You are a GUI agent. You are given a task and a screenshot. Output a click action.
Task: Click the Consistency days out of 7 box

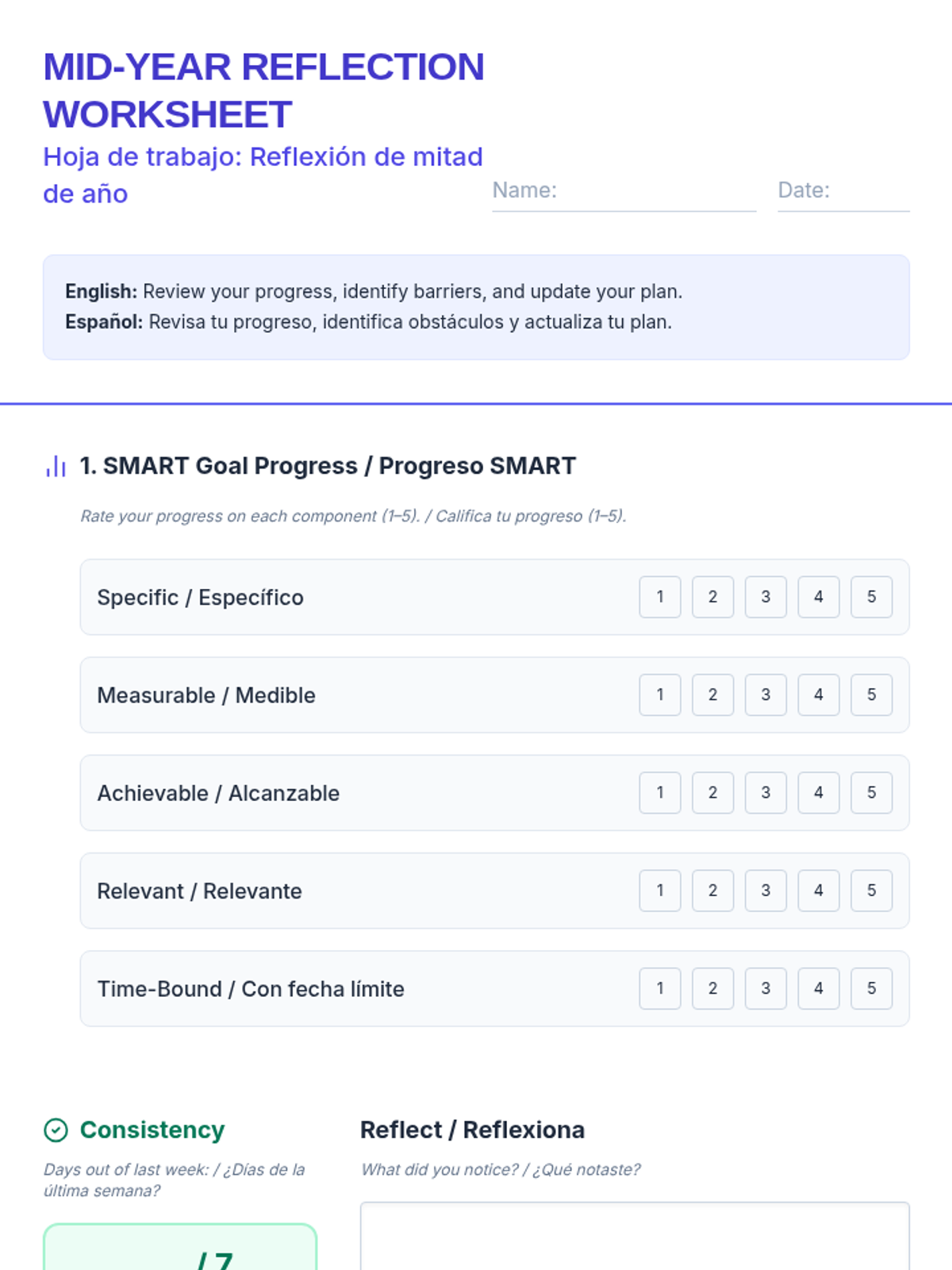click(x=180, y=1250)
